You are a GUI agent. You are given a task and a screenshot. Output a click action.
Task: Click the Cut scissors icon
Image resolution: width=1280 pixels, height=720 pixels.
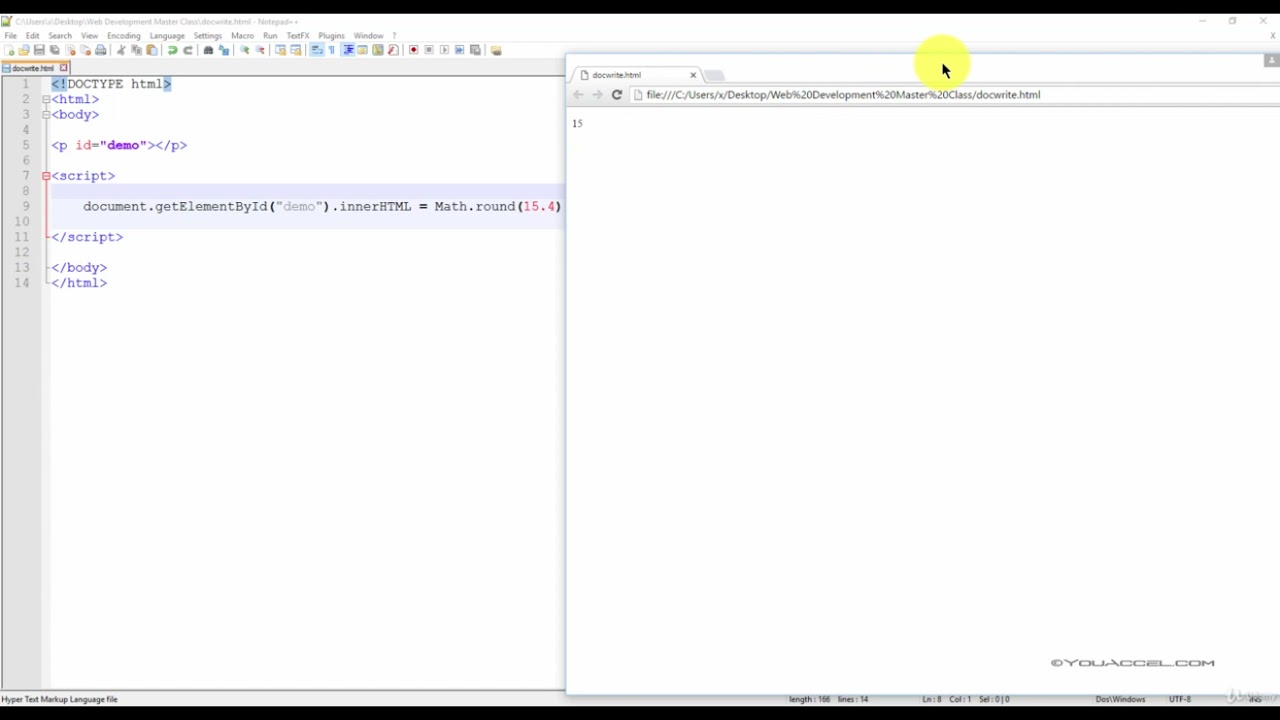pos(121,50)
